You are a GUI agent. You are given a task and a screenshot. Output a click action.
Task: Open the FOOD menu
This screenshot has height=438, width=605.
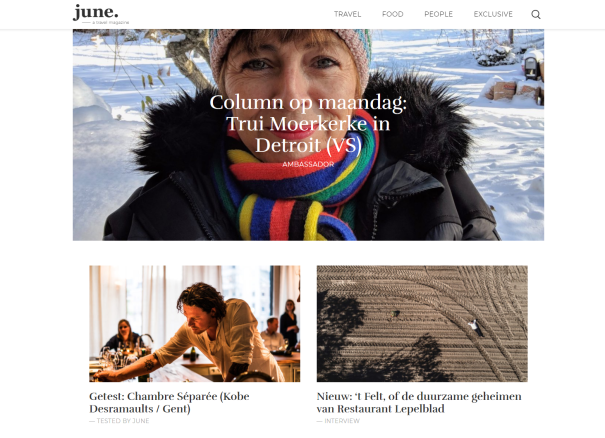coord(392,14)
